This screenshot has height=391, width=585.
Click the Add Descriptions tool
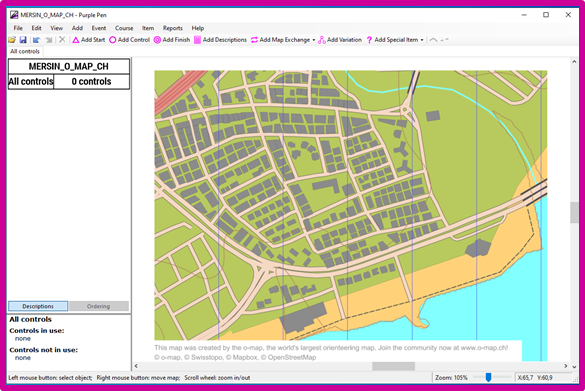click(220, 40)
